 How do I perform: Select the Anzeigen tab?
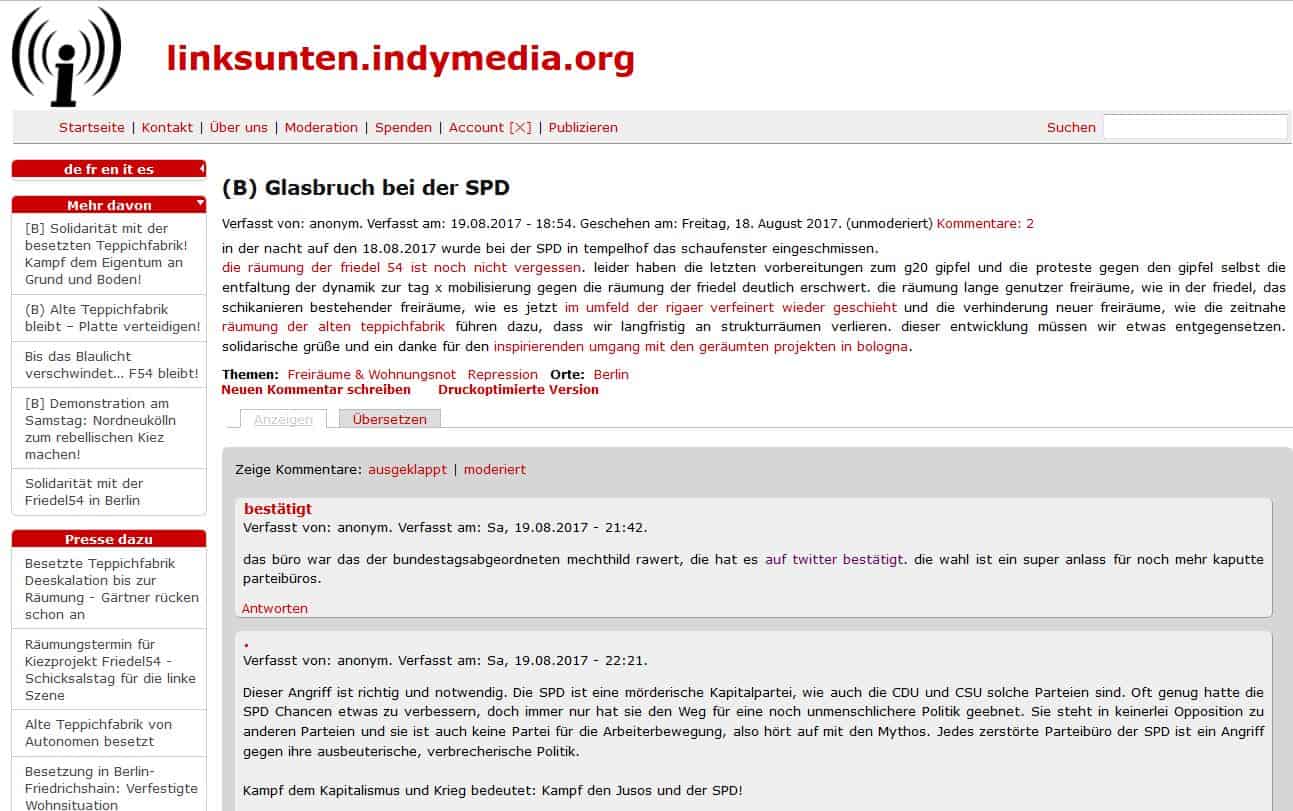(x=283, y=420)
